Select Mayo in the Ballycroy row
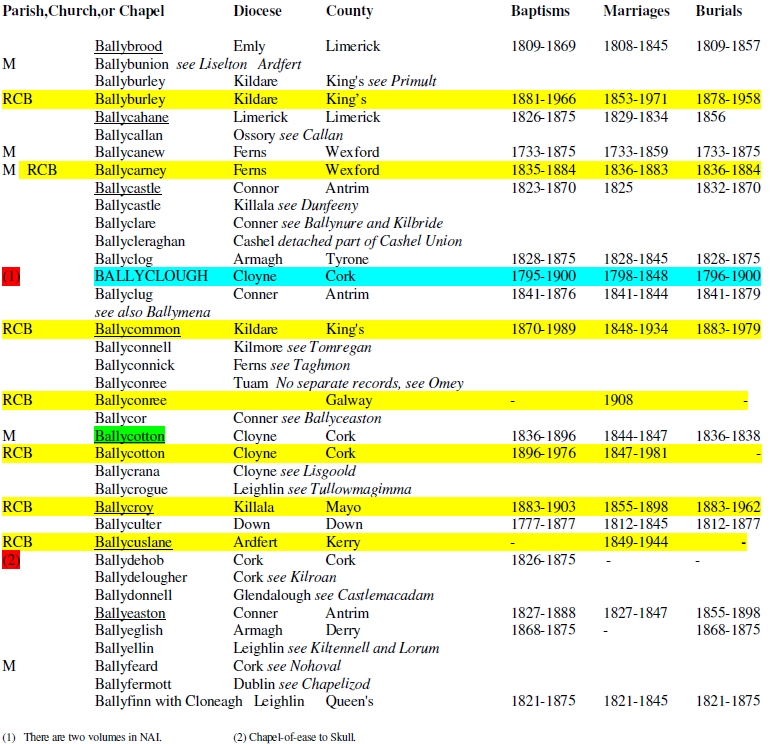Viewport: 772px width, 744px height. (x=343, y=507)
